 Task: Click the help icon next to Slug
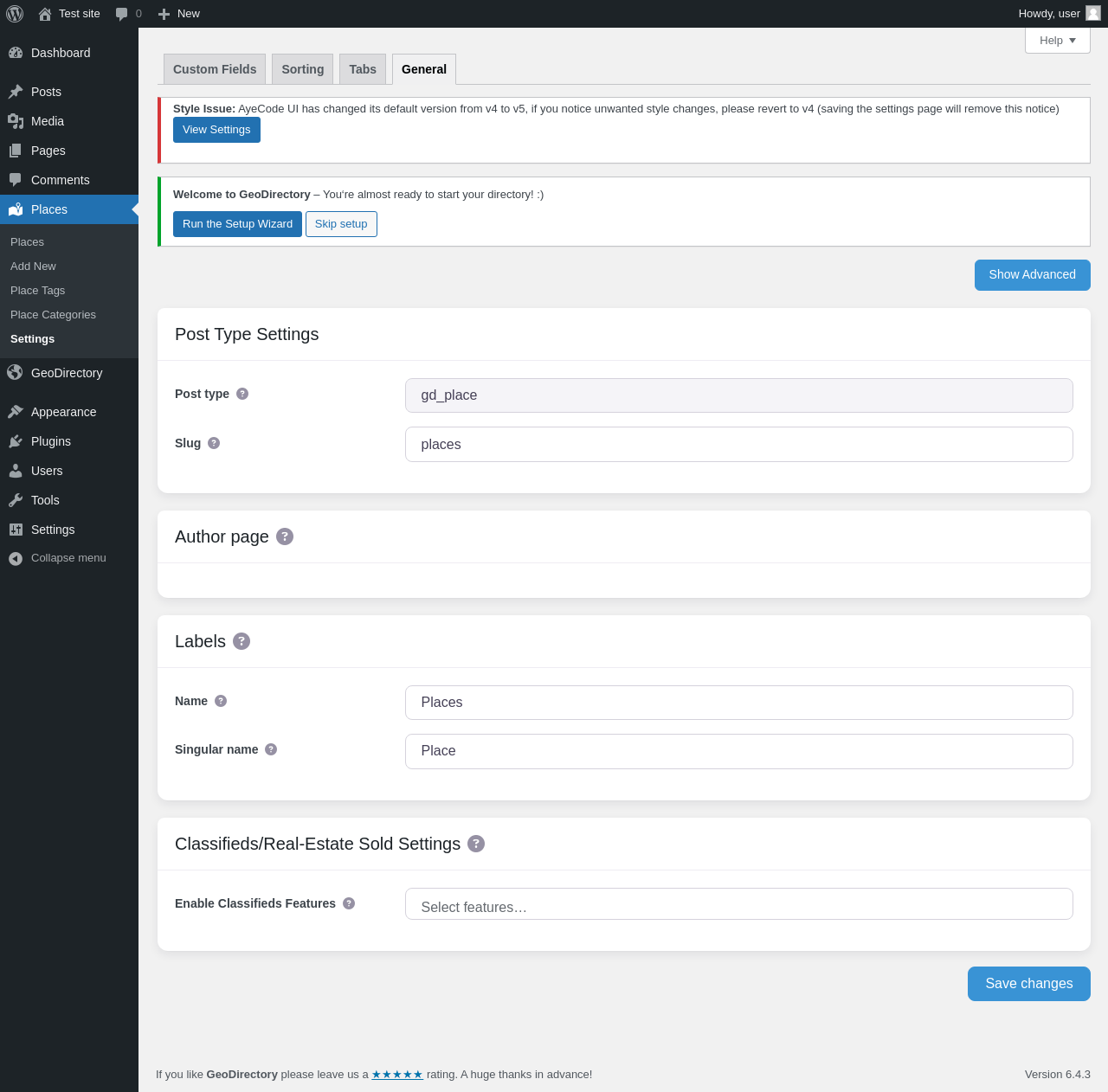point(214,443)
